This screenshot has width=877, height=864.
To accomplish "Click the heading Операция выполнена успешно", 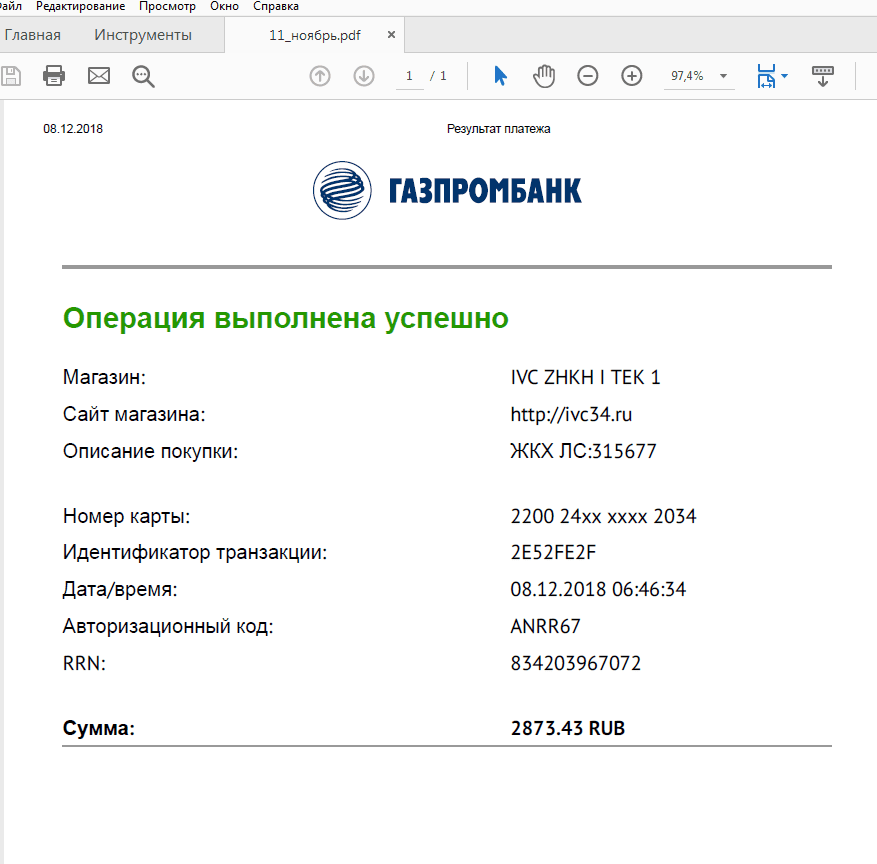I will tap(286, 318).
